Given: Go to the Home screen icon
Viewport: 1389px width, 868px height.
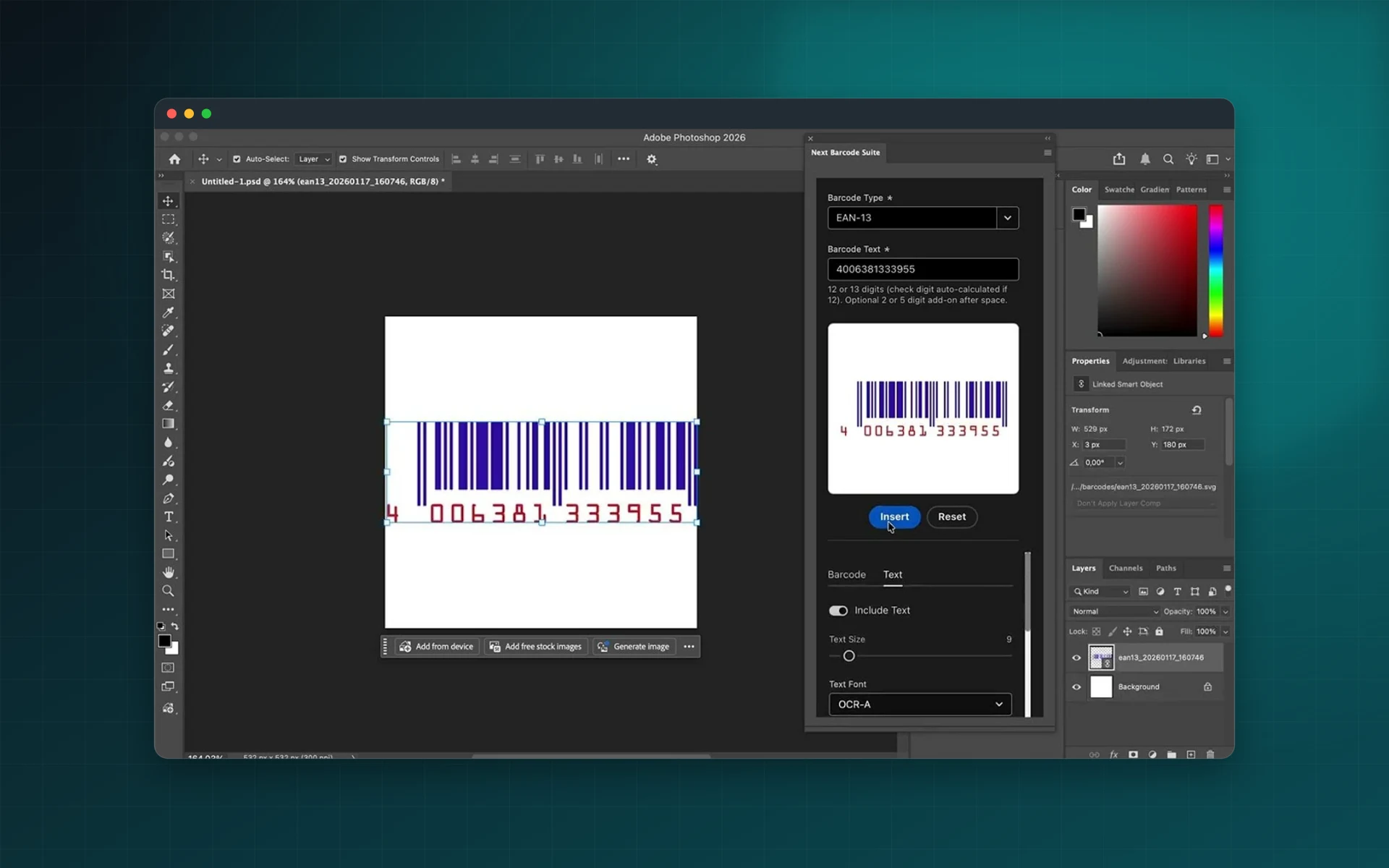Looking at the screenshot, I should (174, 159).
